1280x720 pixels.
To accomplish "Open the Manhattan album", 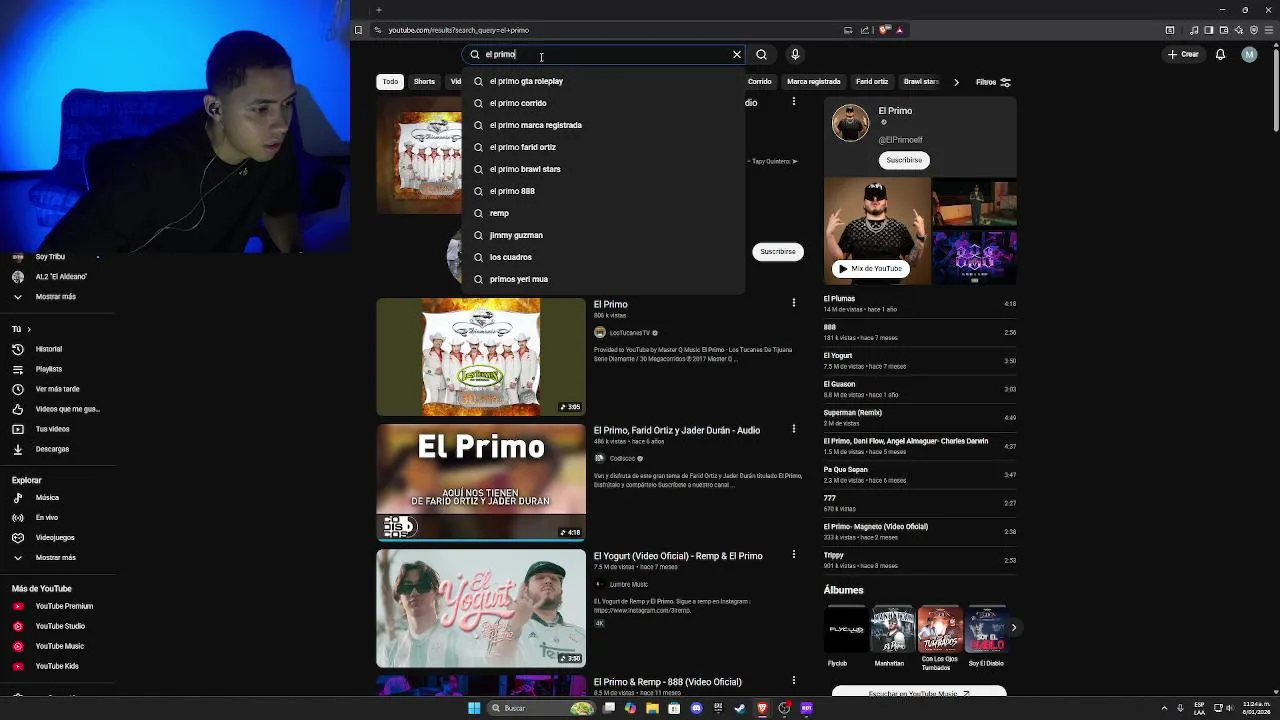I will pyautogui.click(x=892, y=637).
